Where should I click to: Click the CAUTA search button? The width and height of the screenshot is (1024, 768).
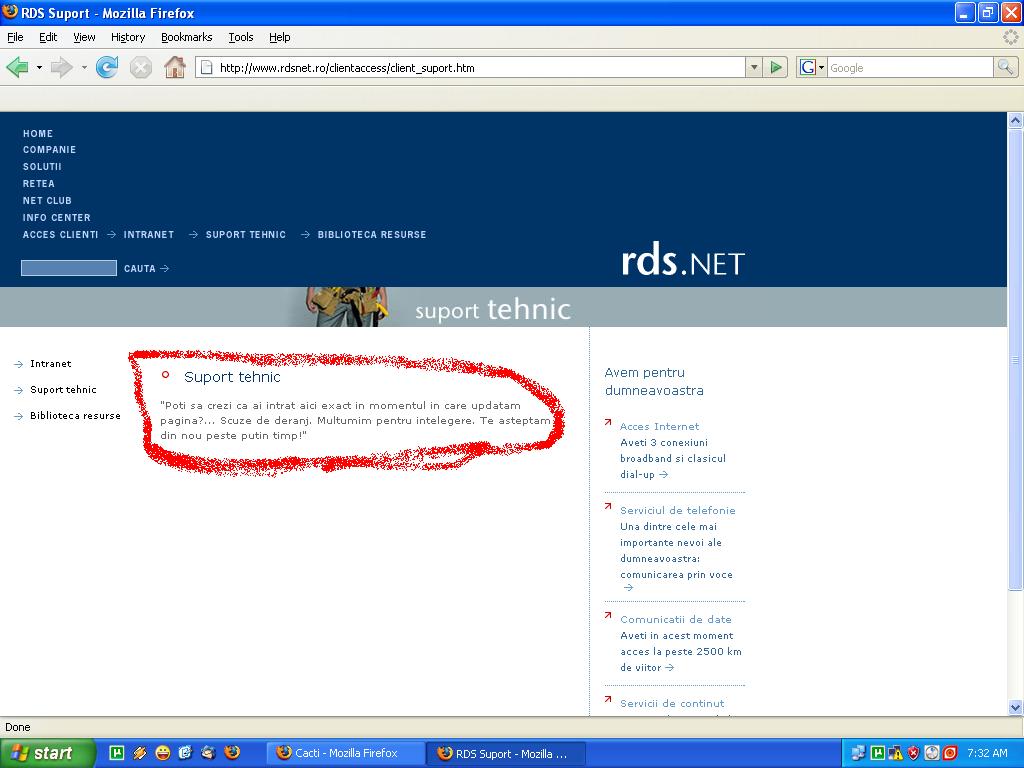146,268
